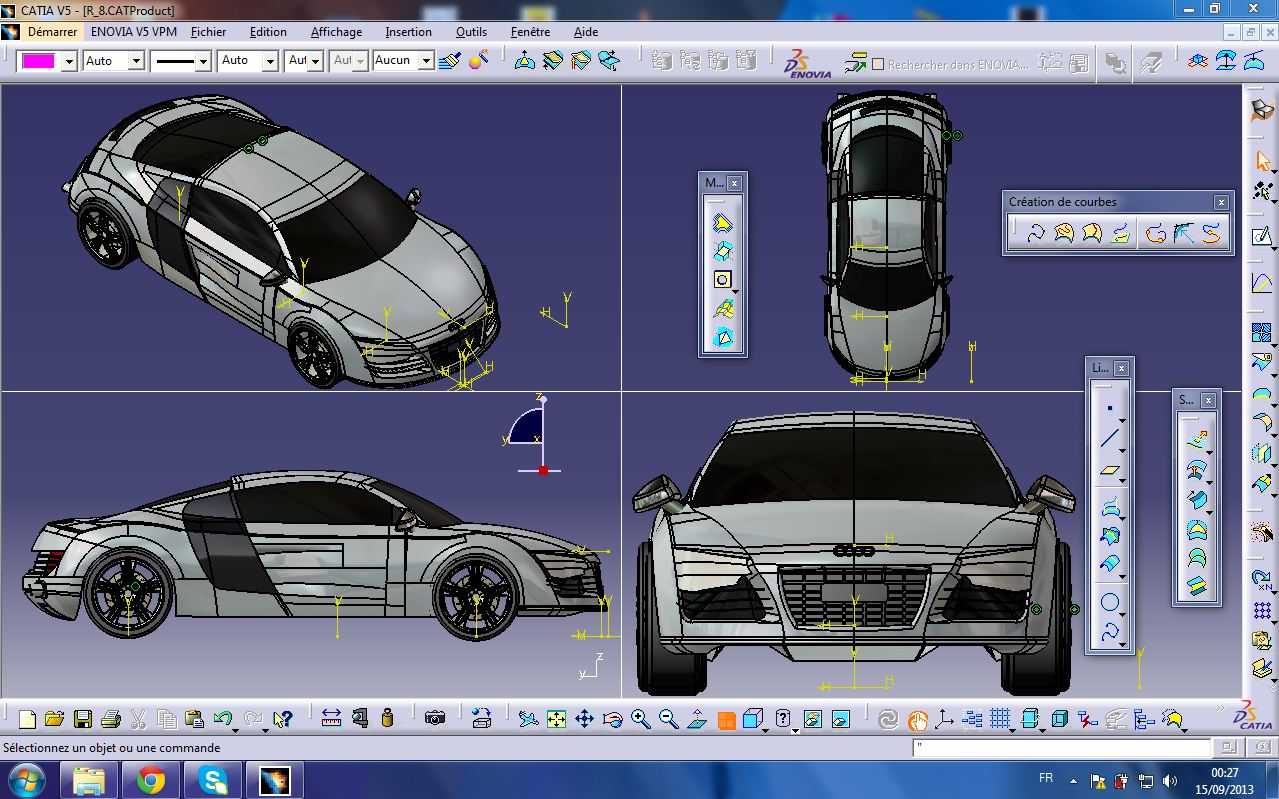The image size is (1279, 799).
Task: Open the ENOVIA V5 VPM menu
Action: pyautogui.click(x=133, y=32)
